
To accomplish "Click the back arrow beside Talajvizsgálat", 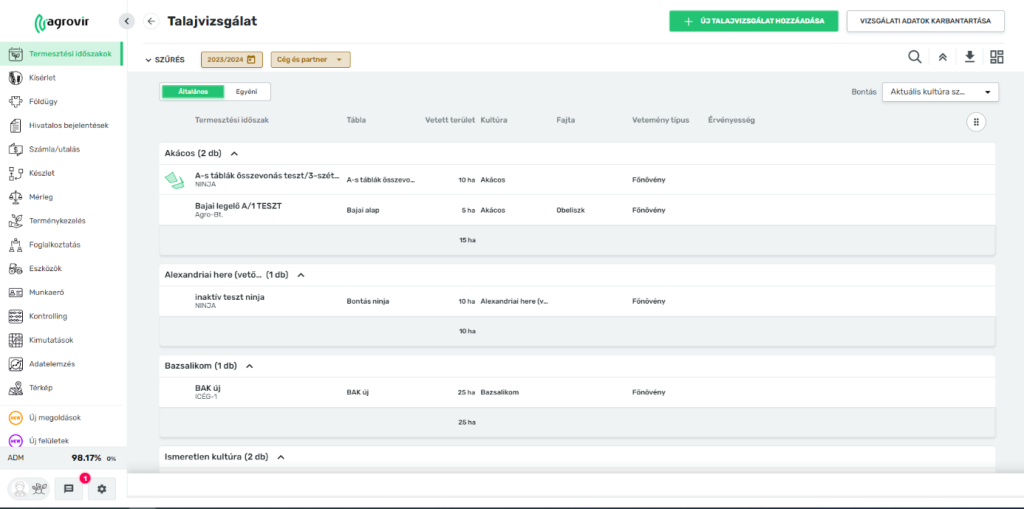I will tap(151, 21).
